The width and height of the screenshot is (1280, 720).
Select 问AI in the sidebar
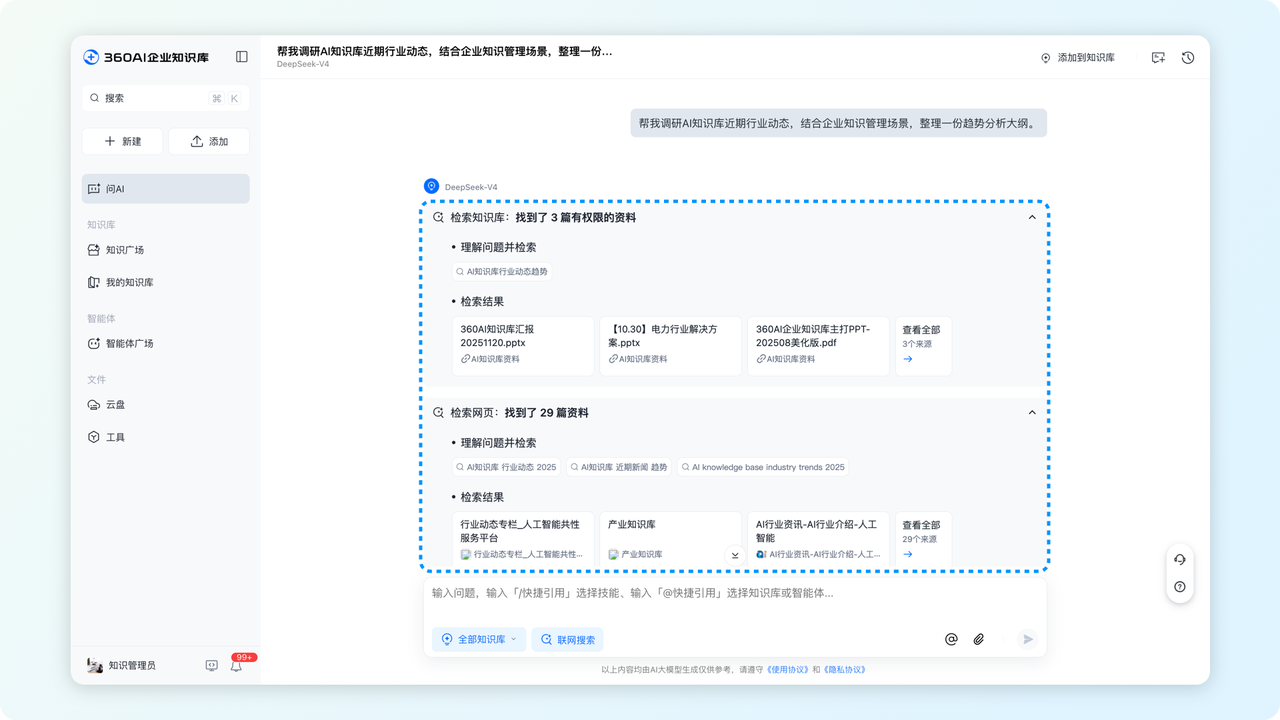click(166, 189)
